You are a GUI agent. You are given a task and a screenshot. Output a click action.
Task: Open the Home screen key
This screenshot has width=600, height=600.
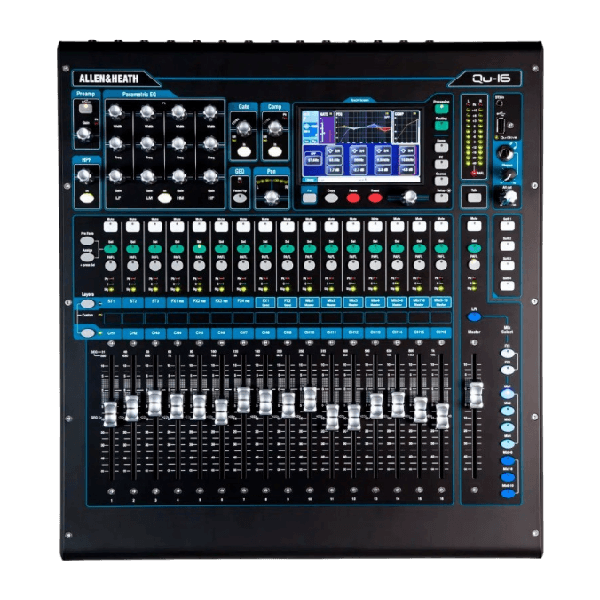coord(441,147)
